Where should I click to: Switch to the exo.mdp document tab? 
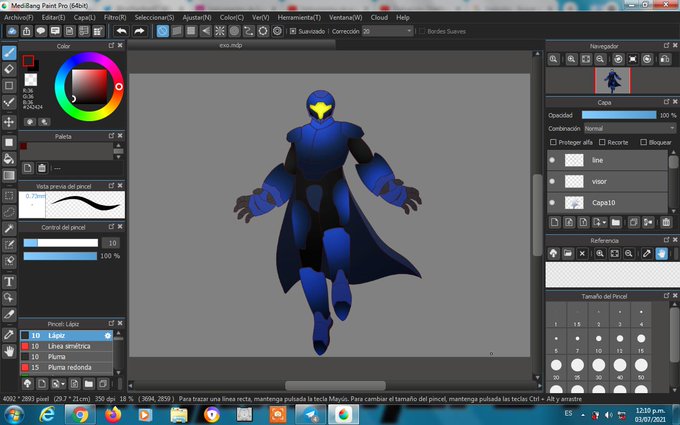(x=231, y=45)
